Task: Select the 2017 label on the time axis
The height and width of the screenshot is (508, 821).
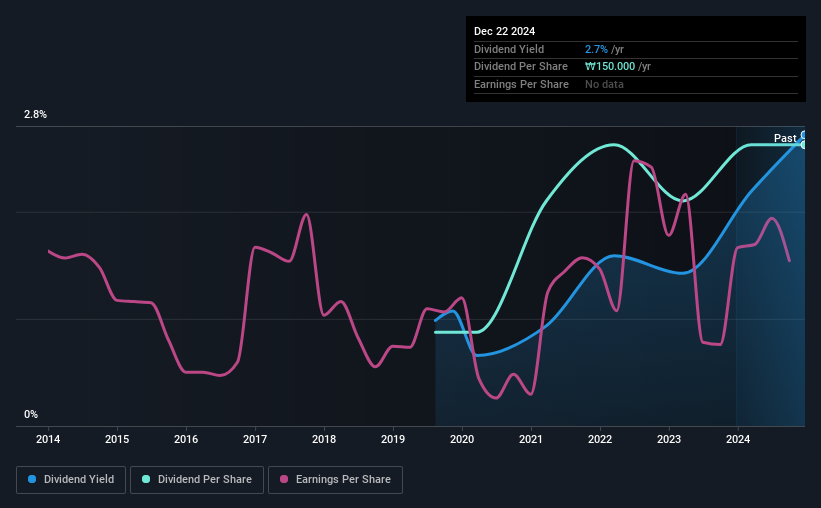Action: (255, 439)
